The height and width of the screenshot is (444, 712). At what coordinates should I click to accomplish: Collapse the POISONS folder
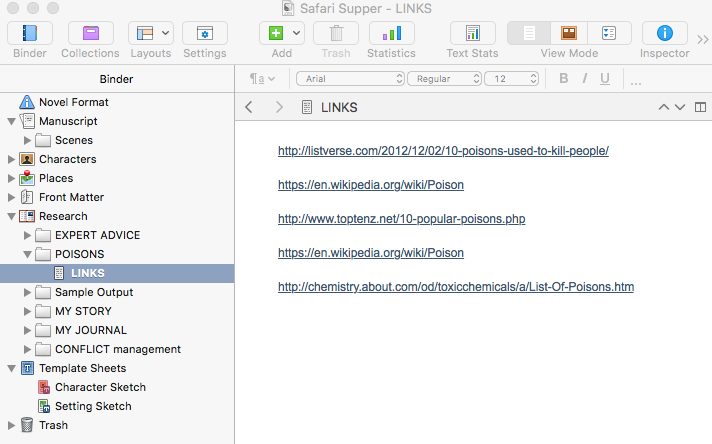28,254
